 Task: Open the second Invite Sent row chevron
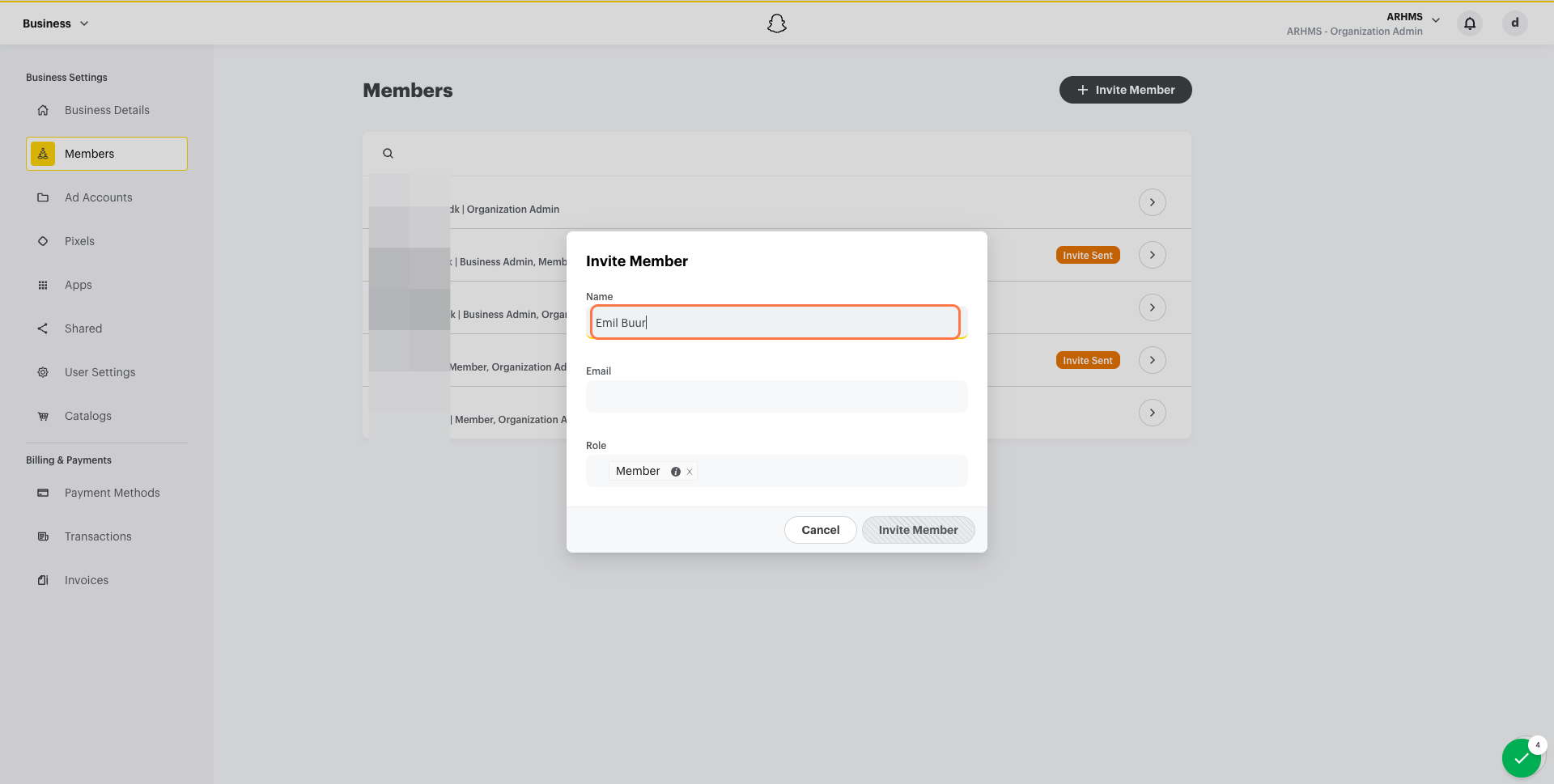(x=1153, y=360)
